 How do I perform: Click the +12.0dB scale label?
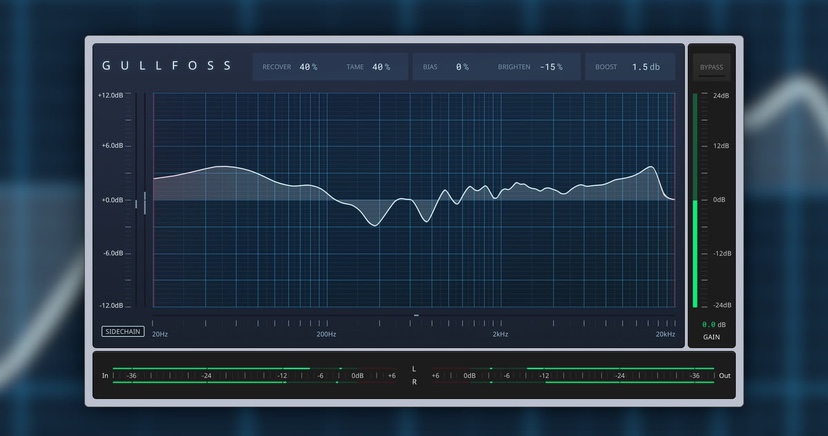(x=110, y=96)
